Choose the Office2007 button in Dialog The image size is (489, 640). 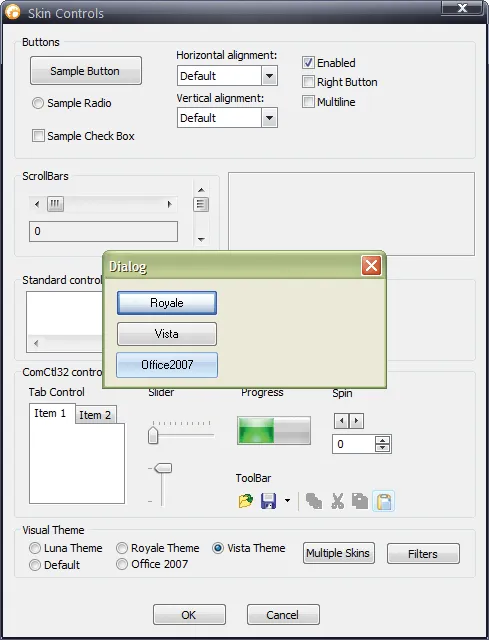[x=167, y=365]
